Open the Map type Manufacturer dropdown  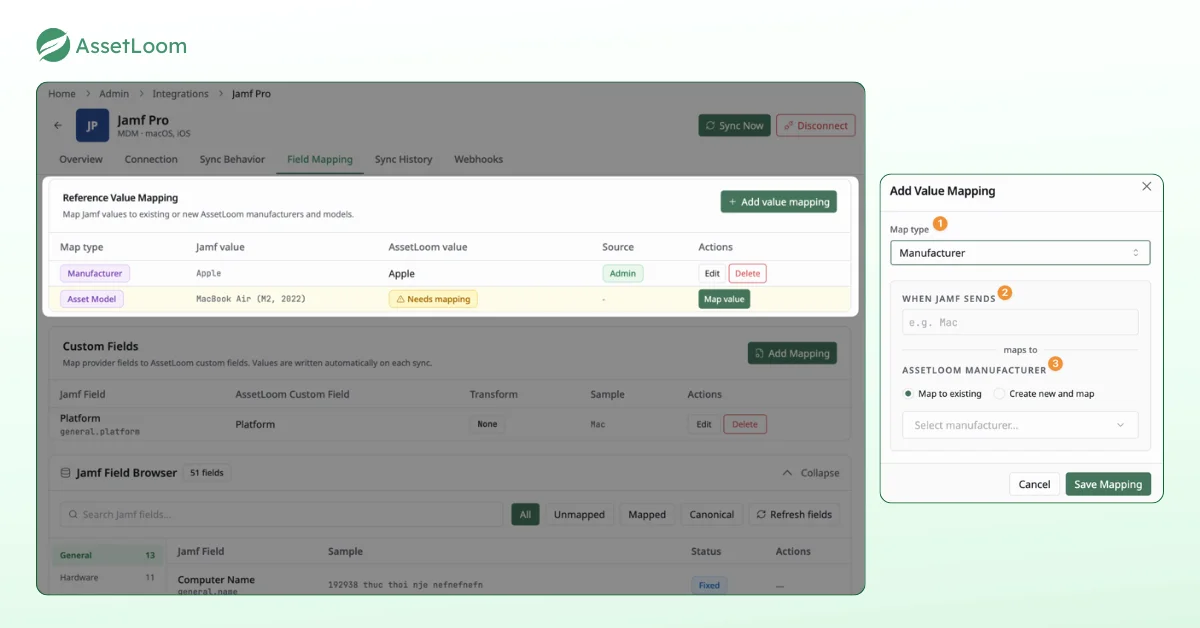click(1020, 253)
